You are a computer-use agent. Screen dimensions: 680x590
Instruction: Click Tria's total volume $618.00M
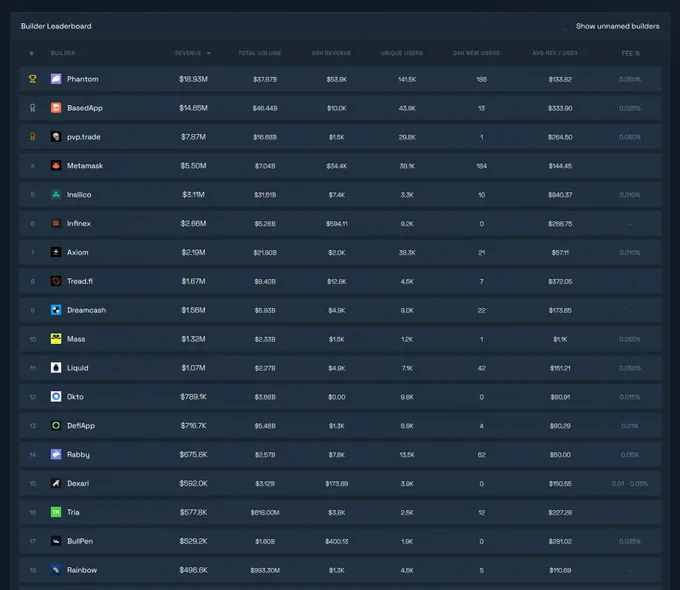pyautogui.click(x=265, y=513)
